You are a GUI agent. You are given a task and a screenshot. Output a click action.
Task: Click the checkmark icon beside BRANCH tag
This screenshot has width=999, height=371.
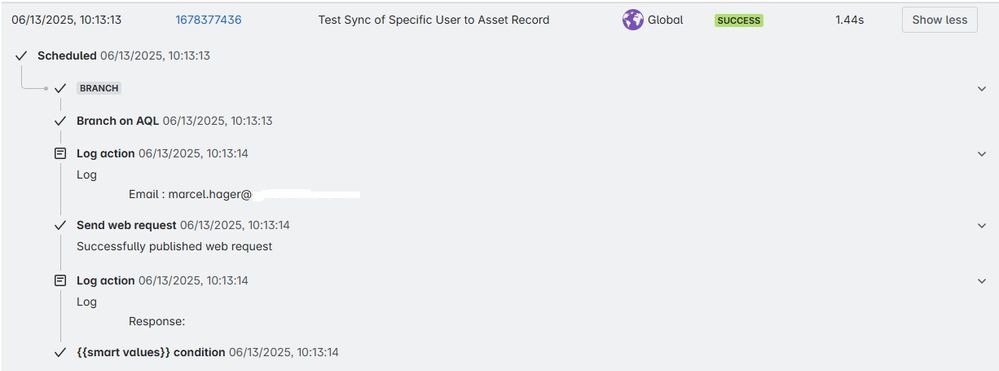[x=61, y=89]
